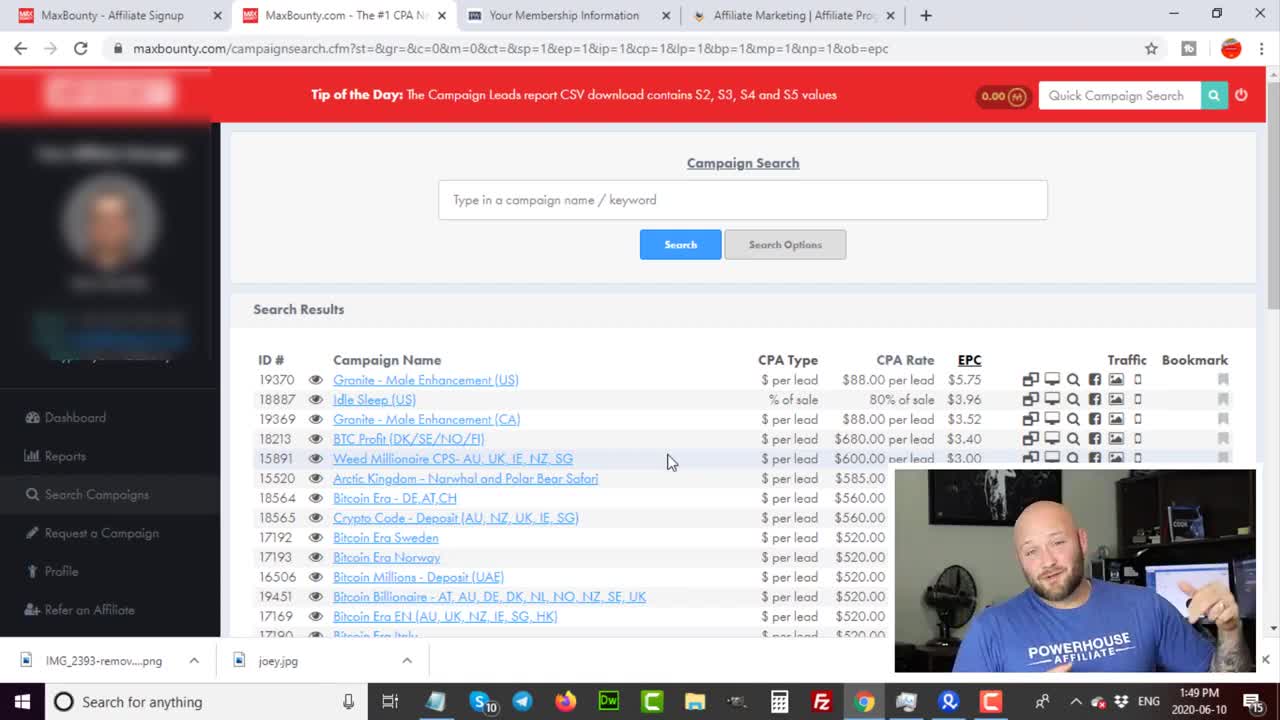The height and width of the screenshot is (720, 1280).
Task: Click the Chrome bookmark star icon
Action: click(1151, 48)
